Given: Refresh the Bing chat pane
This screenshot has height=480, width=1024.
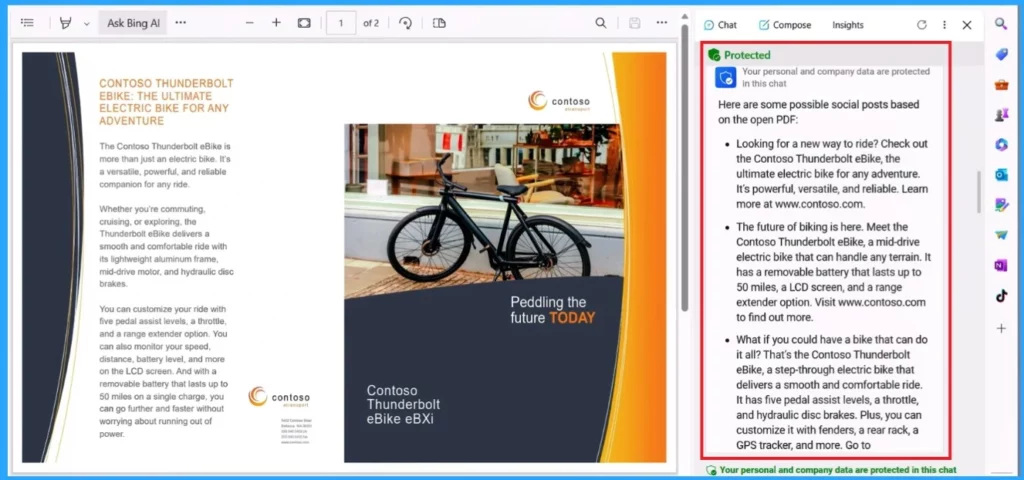Looking at the screenshot, I should 921,25.
